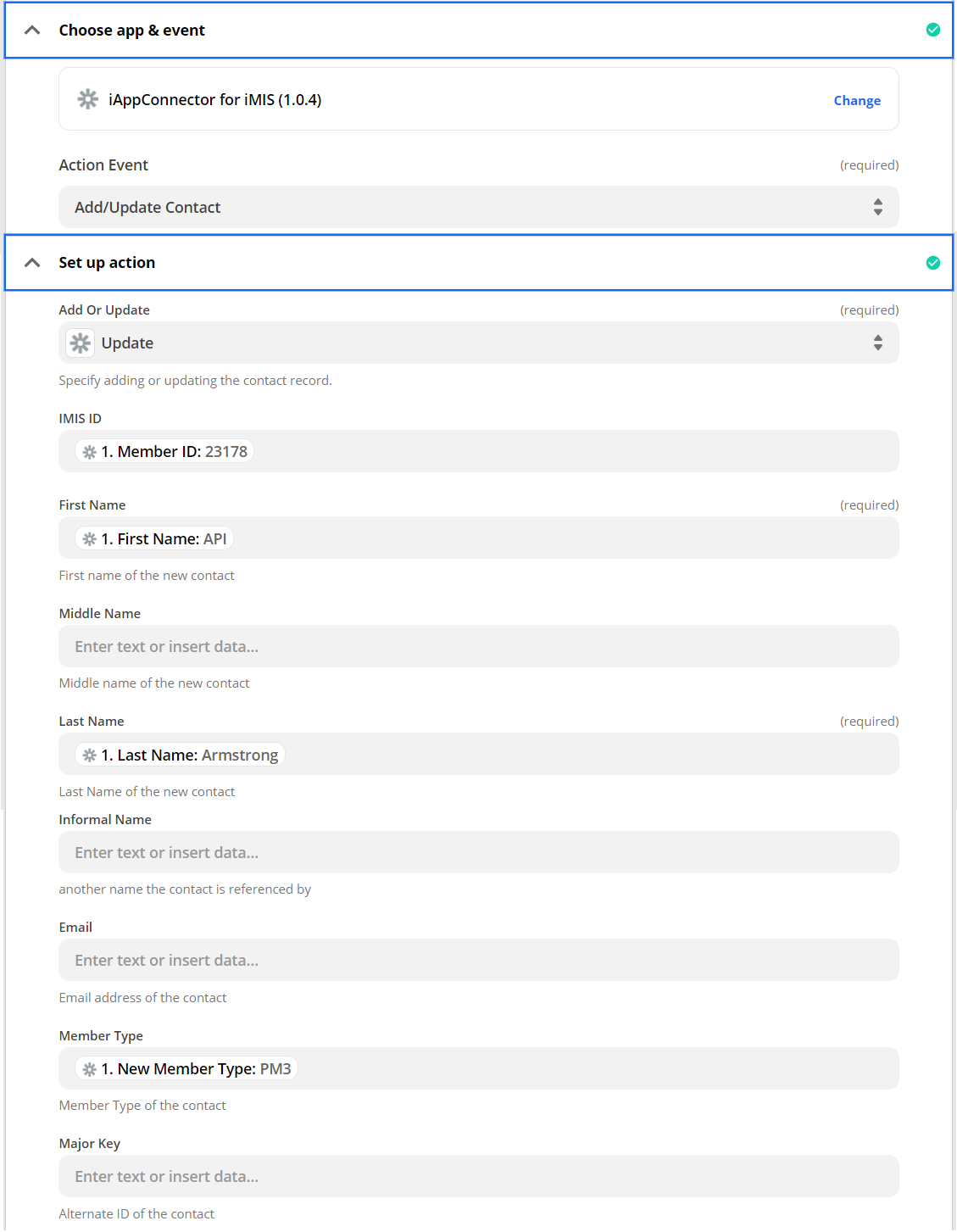This screenshot has height=1232, width=957.
Task: Click into the Middle Name field
Action: coord(478,647)
